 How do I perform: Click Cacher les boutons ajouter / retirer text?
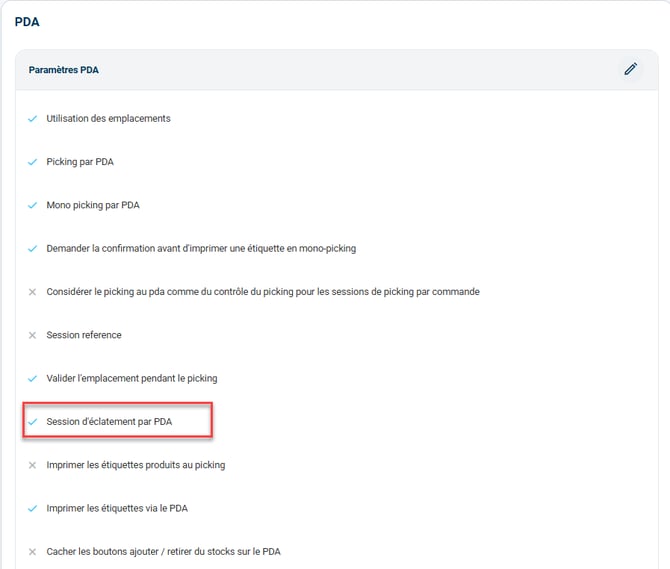pos(164,551)
